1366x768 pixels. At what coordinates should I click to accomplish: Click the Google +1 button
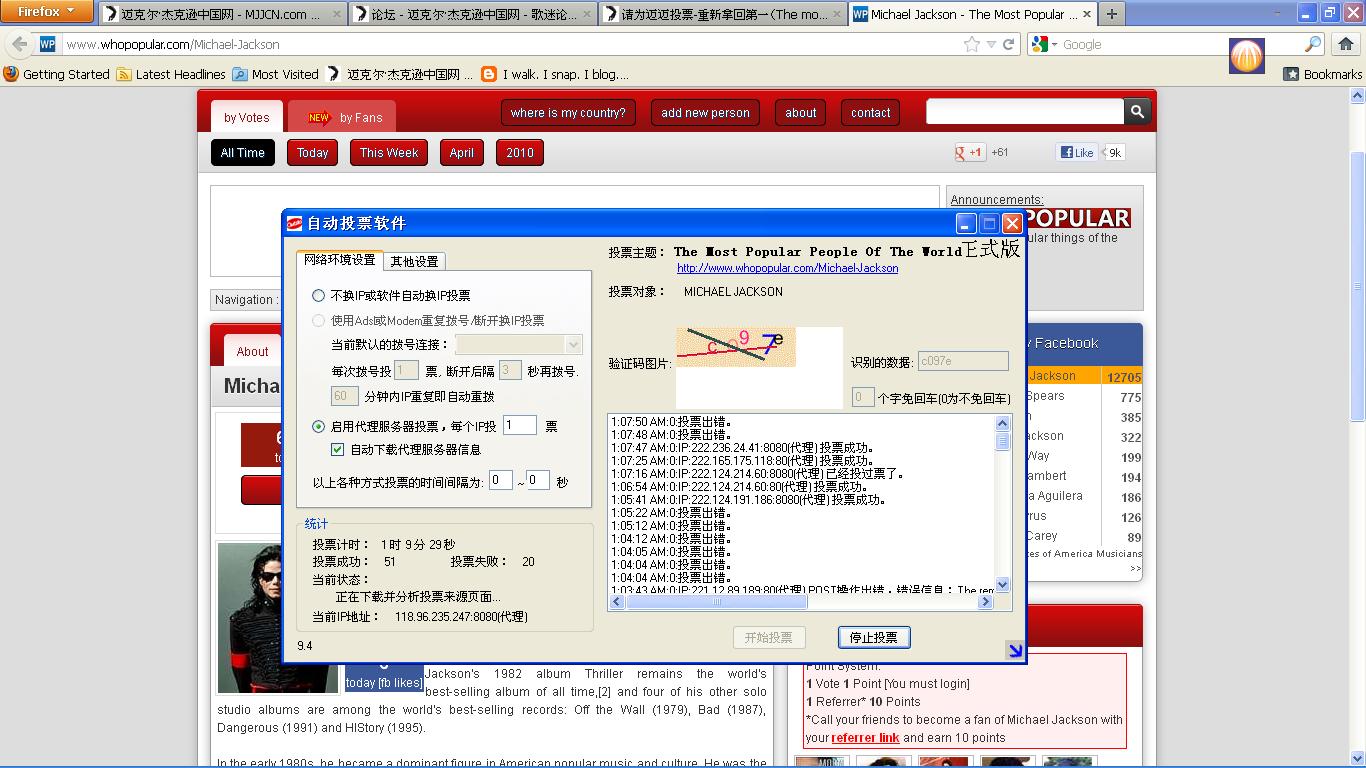[x=970, y=152]
